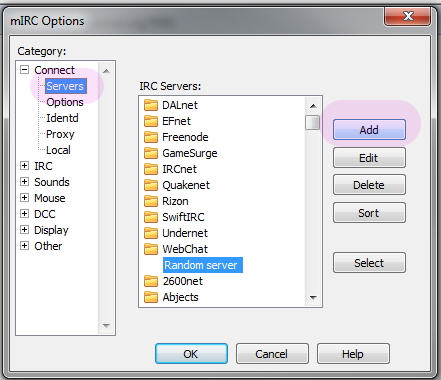Click the EFnet folder icon

[151, 121]
